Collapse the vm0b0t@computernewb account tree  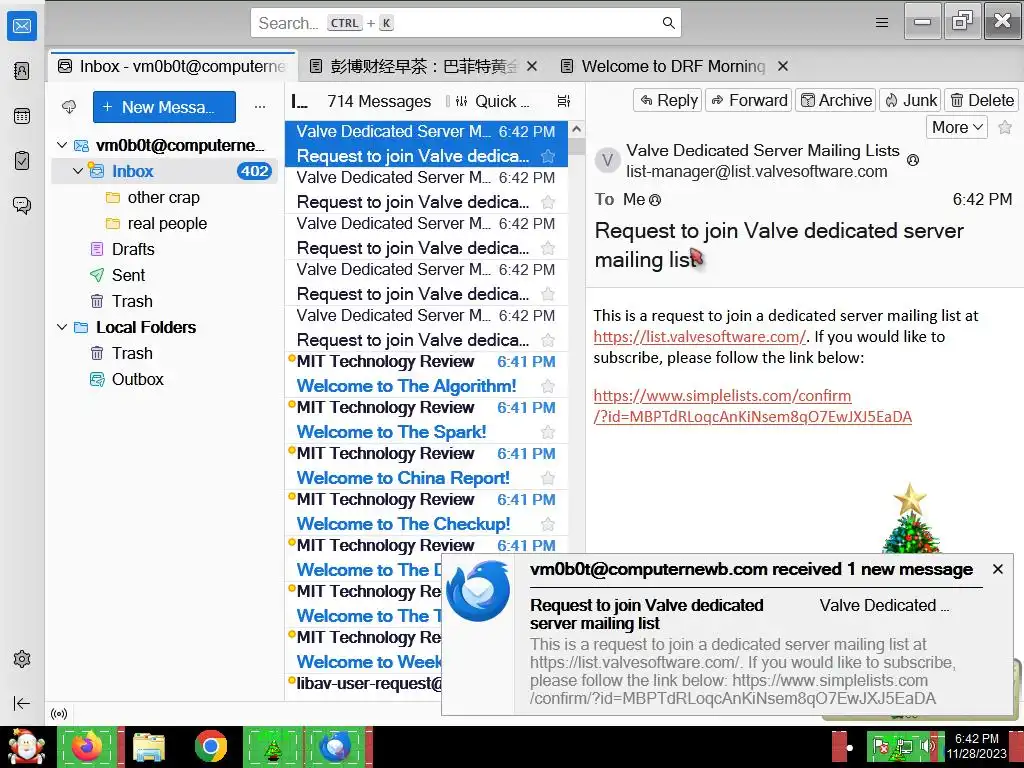(x=62, y=145)
